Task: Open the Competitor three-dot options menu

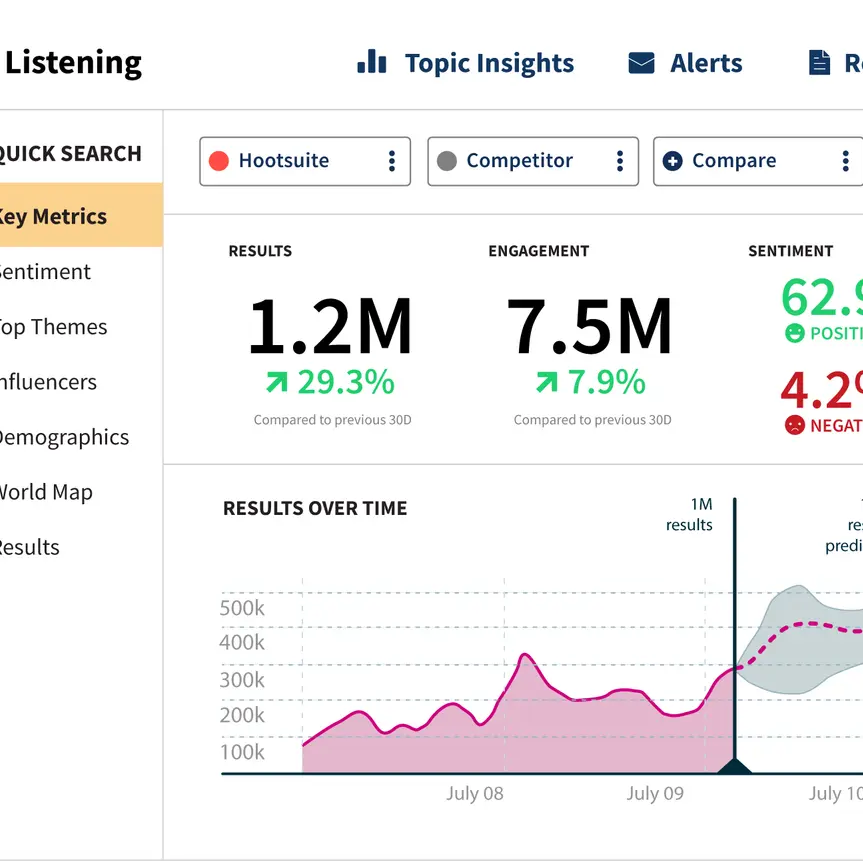Action: [x=620, y=161]
